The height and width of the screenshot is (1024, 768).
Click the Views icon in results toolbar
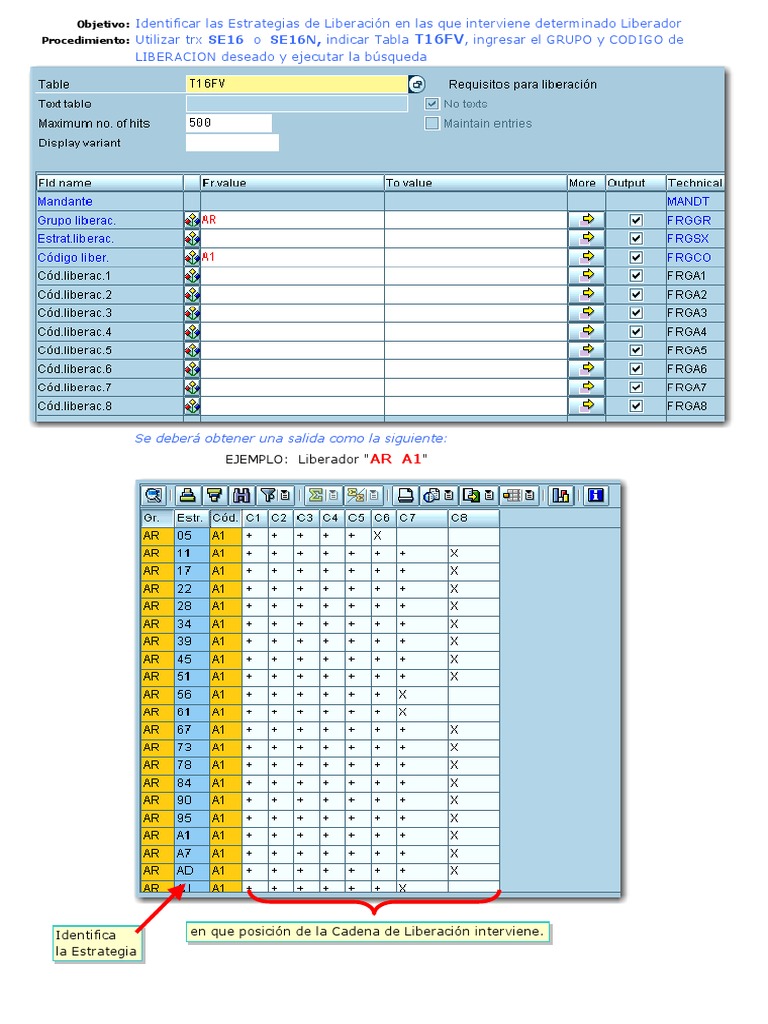[x=432, y=496]
